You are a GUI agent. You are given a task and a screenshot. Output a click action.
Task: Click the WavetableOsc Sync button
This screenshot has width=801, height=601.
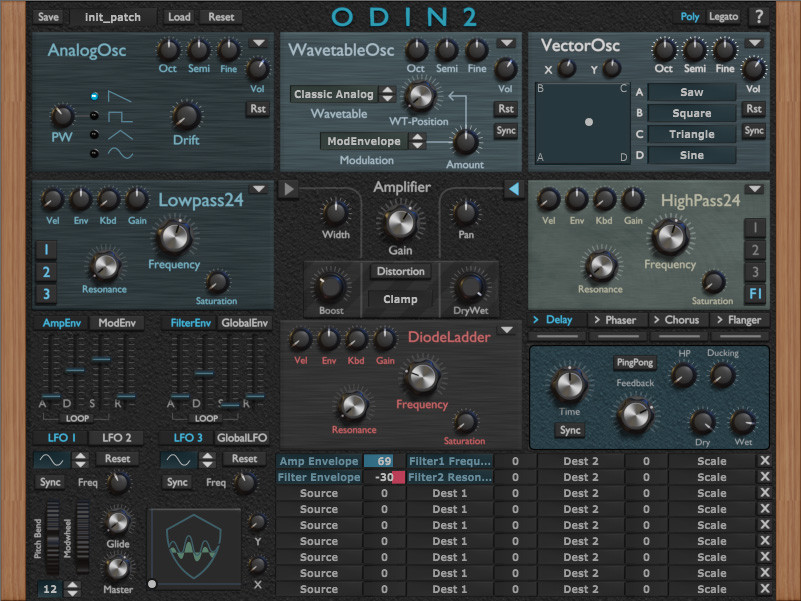(x=506, y=131)
